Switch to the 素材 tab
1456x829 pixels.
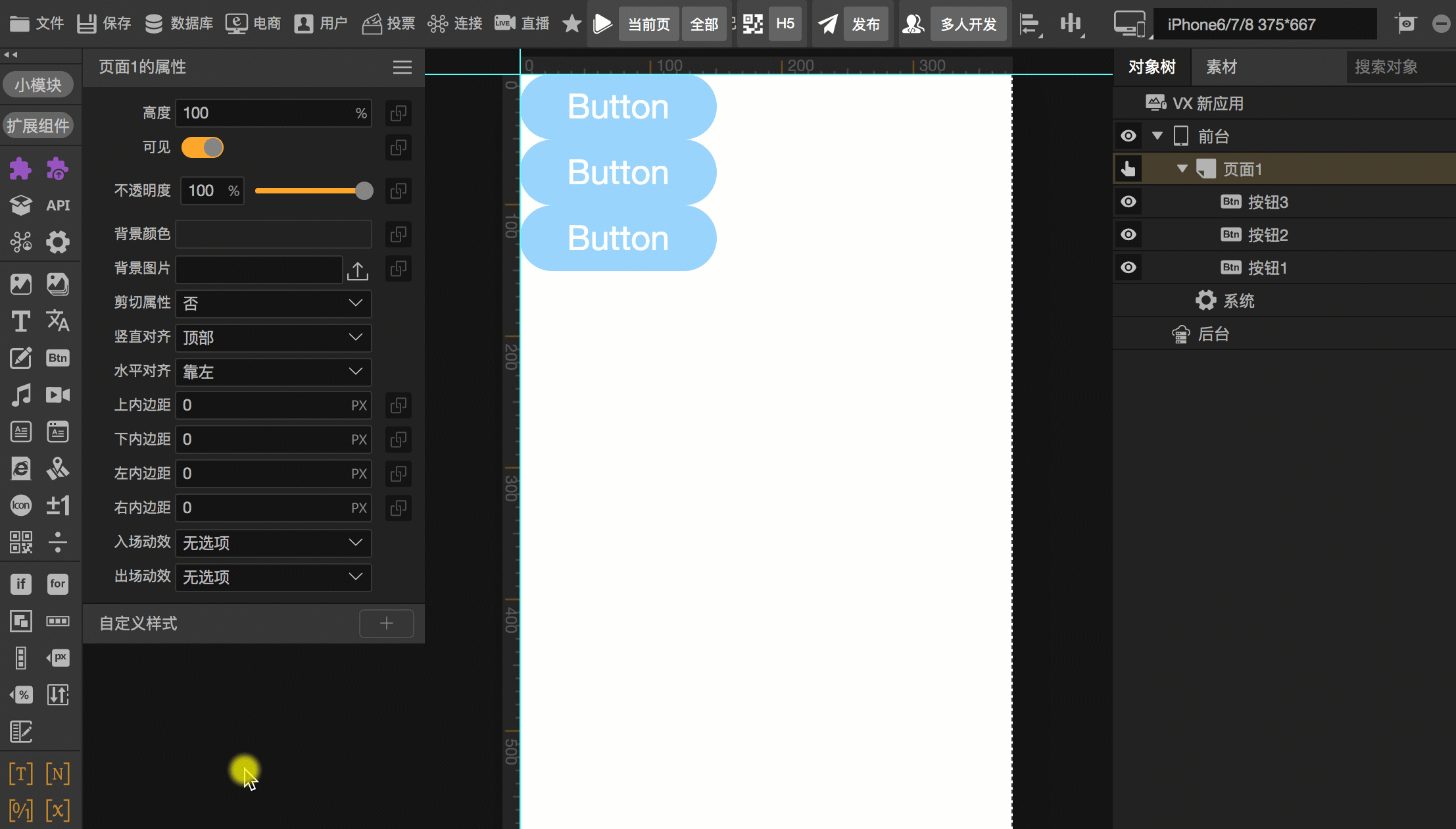point(1221,67)
